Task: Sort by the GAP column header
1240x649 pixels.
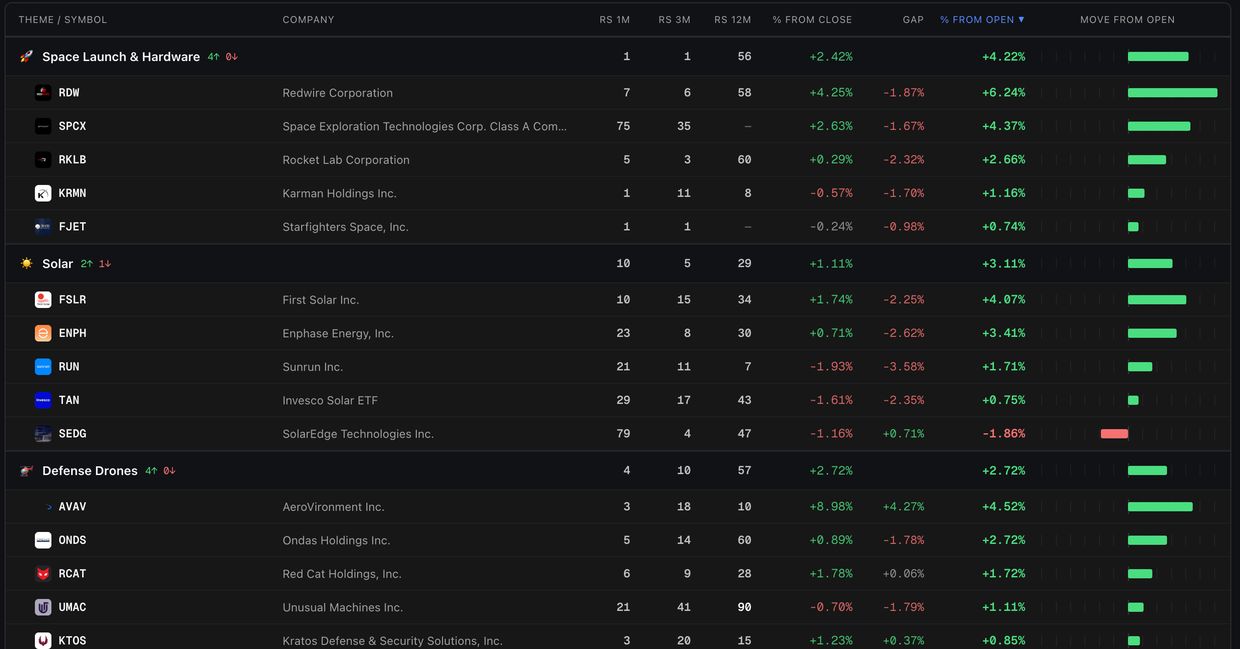Action: (x=913, y=20)
